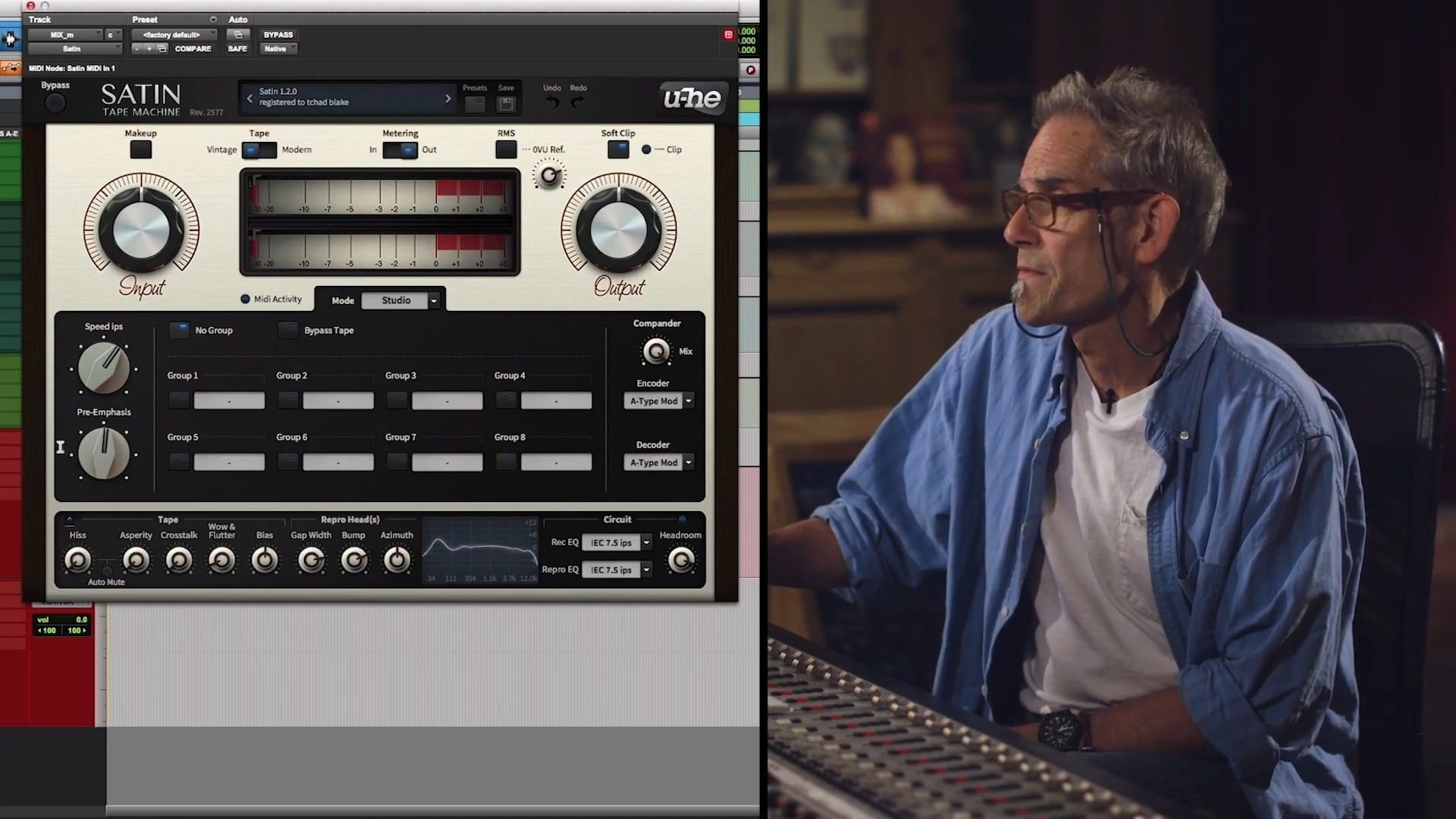Viewport: 1456px width, 819px height.
Task: Click the previous preset minus button
Action: click(x=136, y=49)
